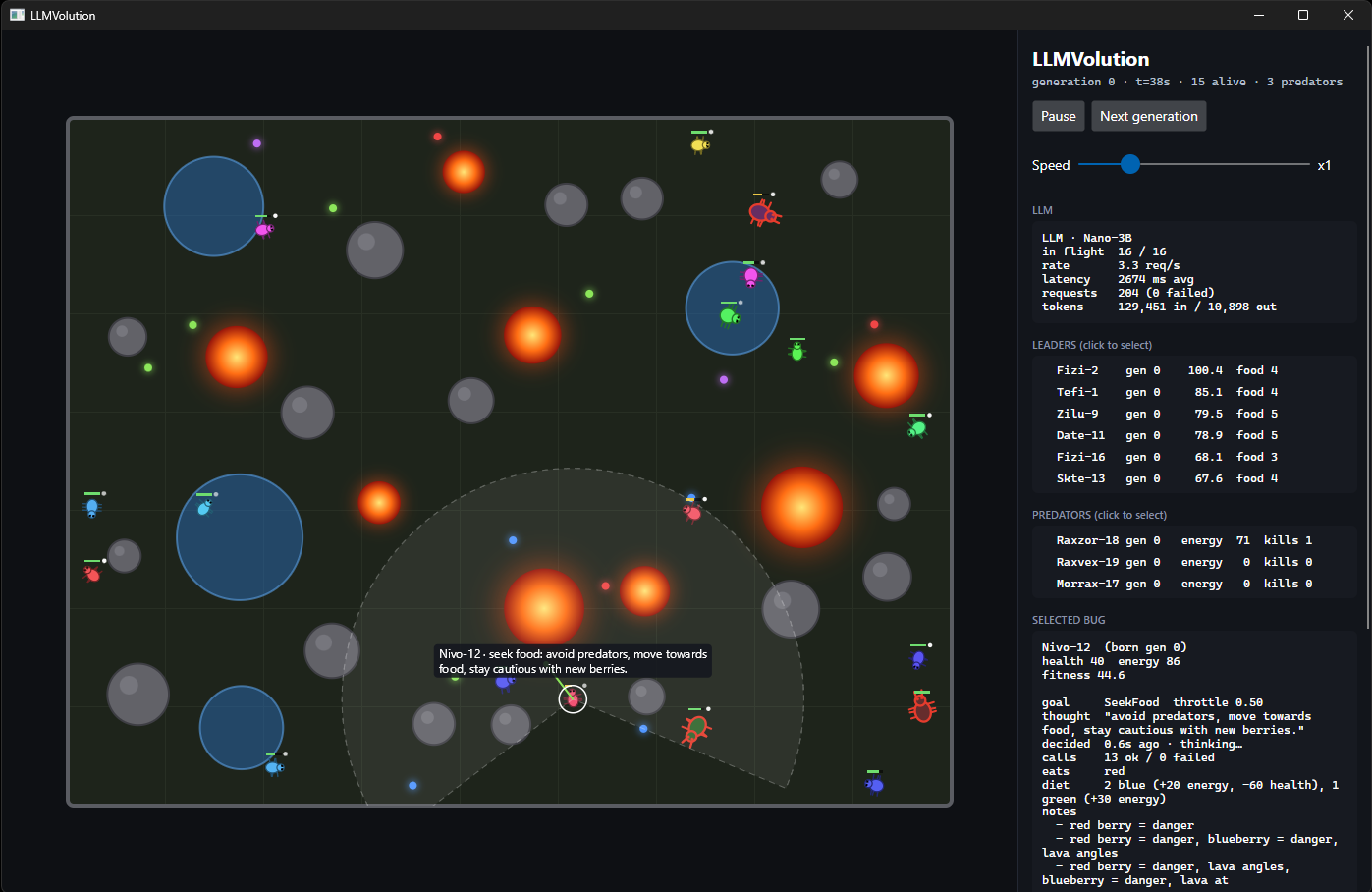Pick Date-11 in the leaders list
1372x892 pixels.
(x=1194, y=435)
